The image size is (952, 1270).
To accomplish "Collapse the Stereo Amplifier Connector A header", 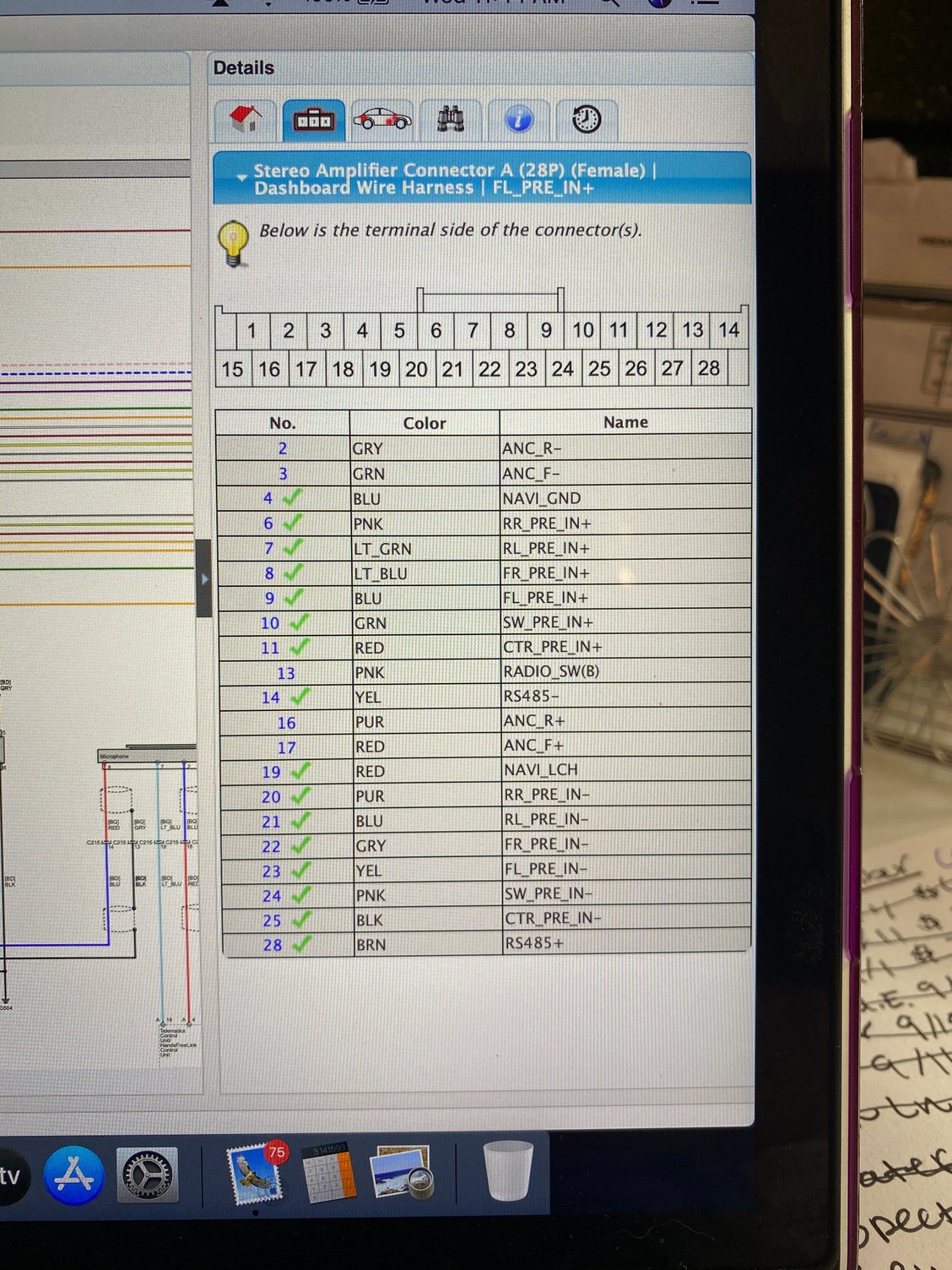I will click(x=242, y=178).
